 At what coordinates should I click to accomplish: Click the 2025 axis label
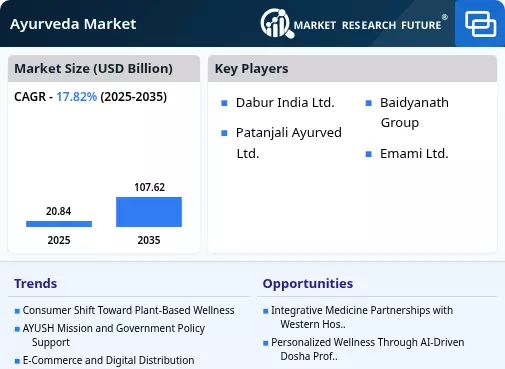click(x=59, y=240)
